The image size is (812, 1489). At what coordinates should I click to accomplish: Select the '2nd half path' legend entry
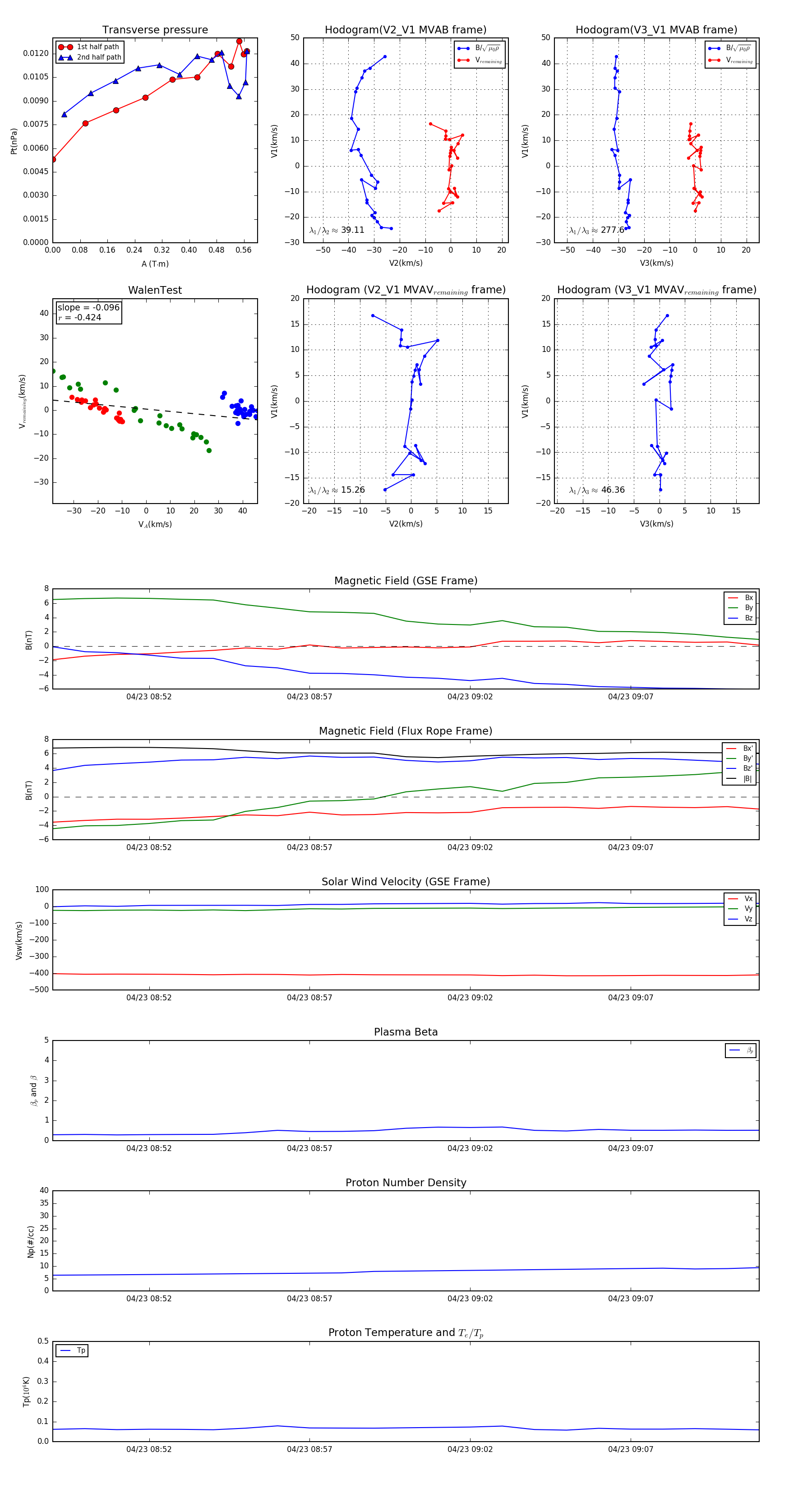[90, 57]
